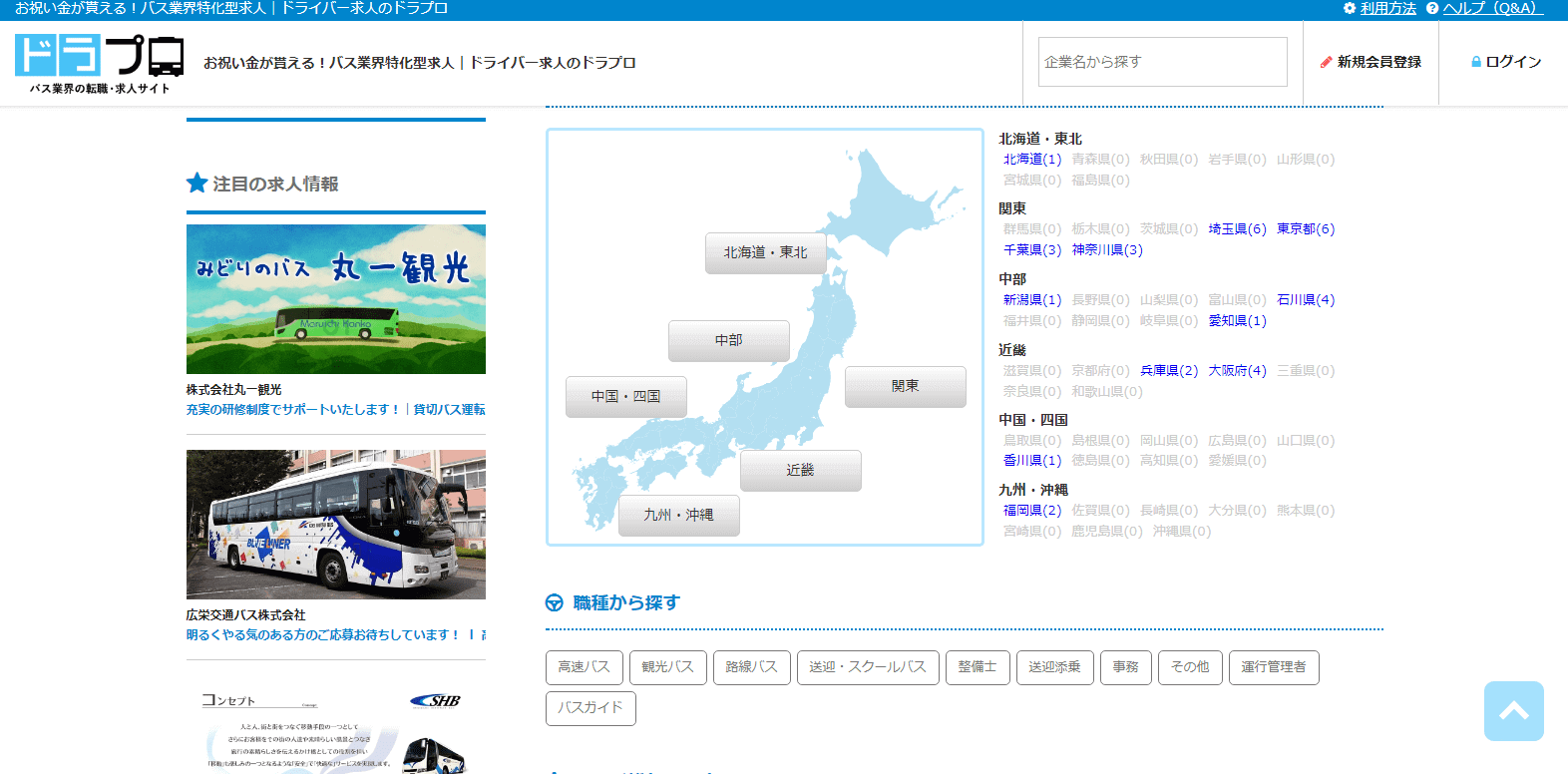
Task: Open 福岡県(2) job listings
Action: click(1031, 511)
